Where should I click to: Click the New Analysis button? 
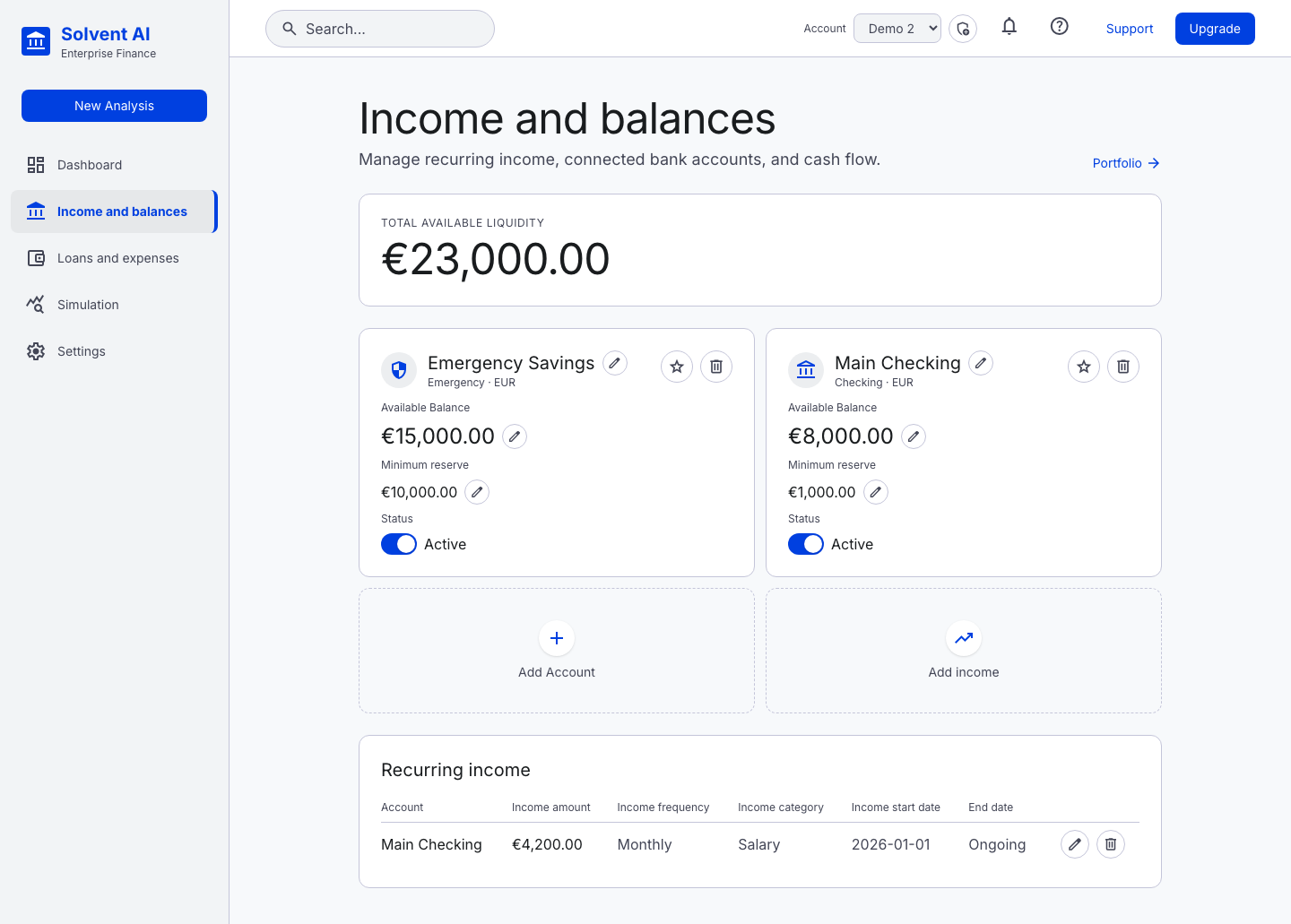(x=114, y=106)
